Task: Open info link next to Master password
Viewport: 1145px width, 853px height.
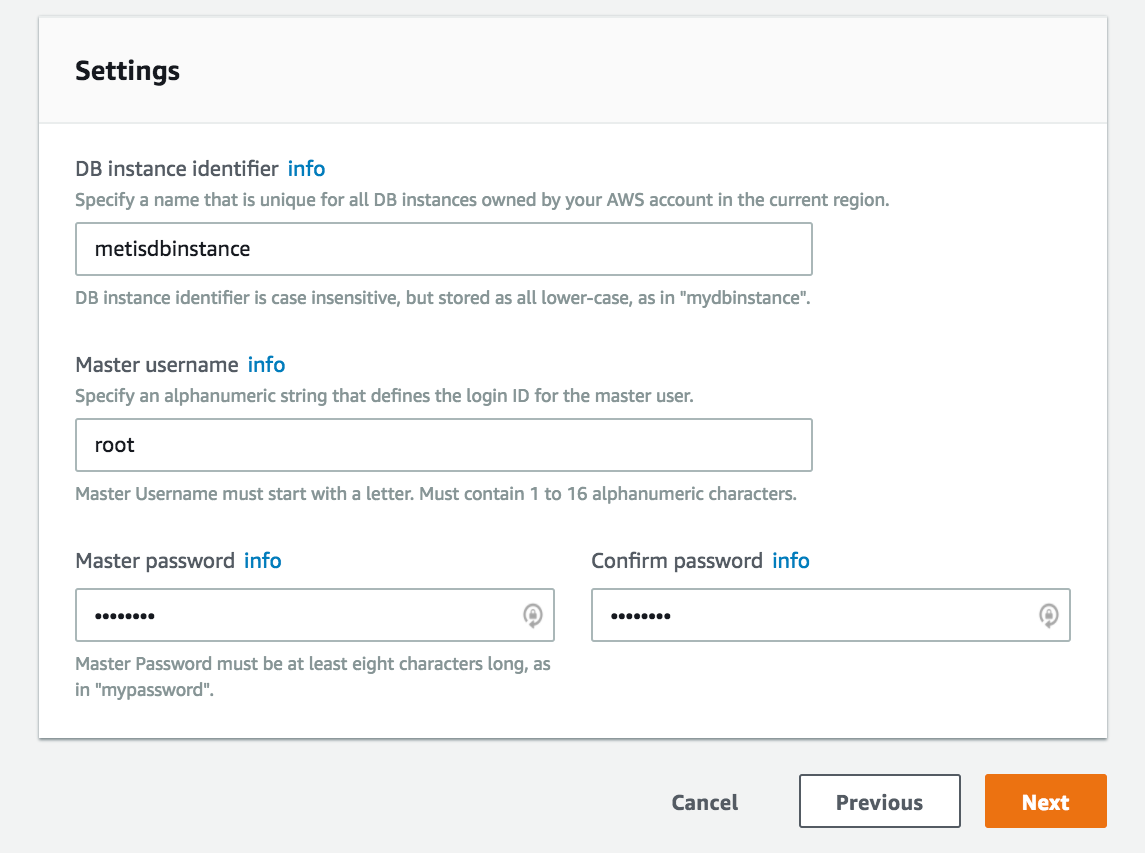Action: point(263,561)
